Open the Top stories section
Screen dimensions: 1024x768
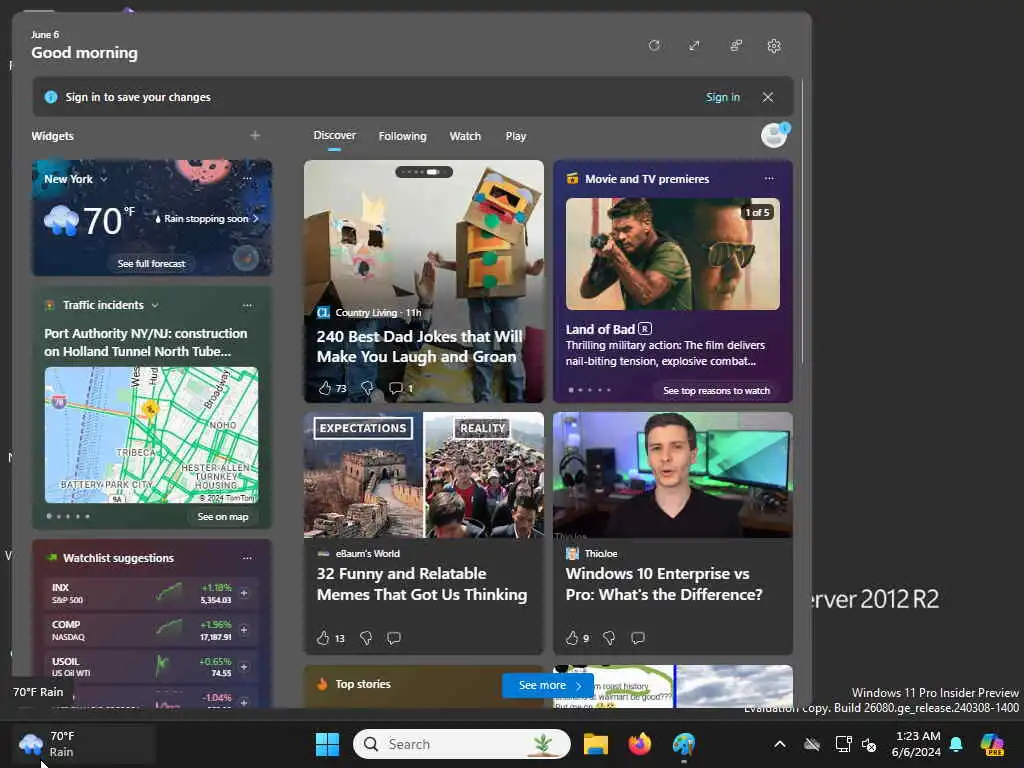tap(363, 684)
